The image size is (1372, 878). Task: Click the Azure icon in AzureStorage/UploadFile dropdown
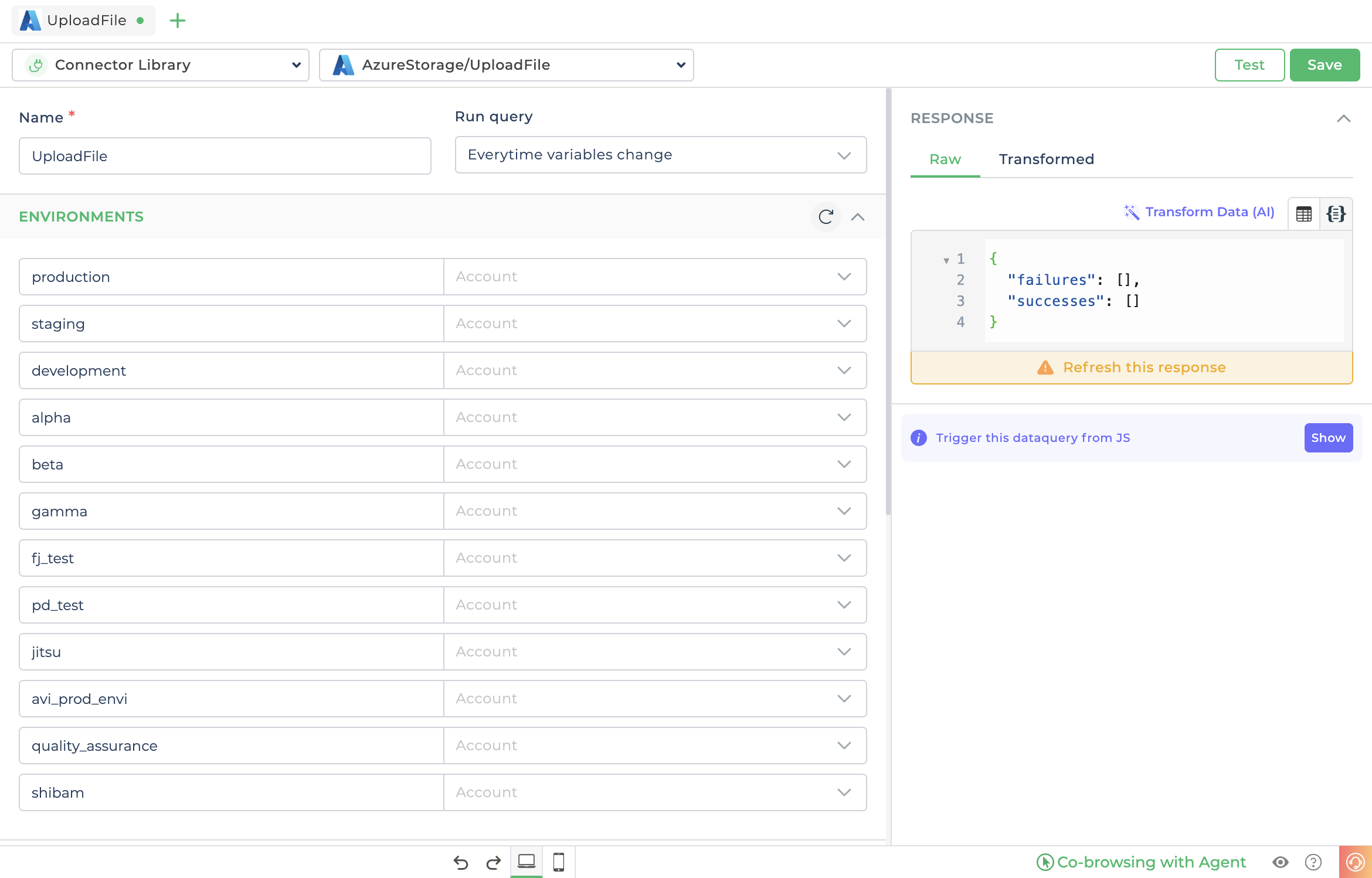[x=343, y=65]
